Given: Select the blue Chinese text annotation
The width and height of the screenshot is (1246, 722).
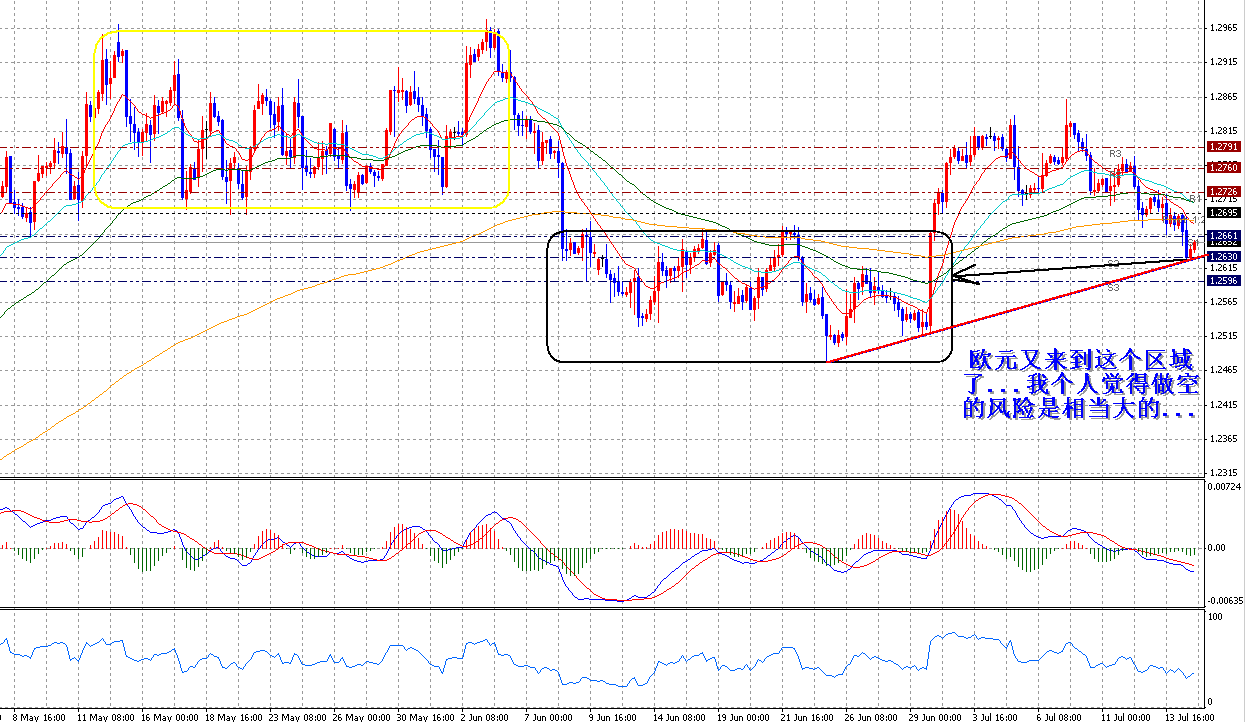Looking at the screenshot, I should (x=1080, y=385).
